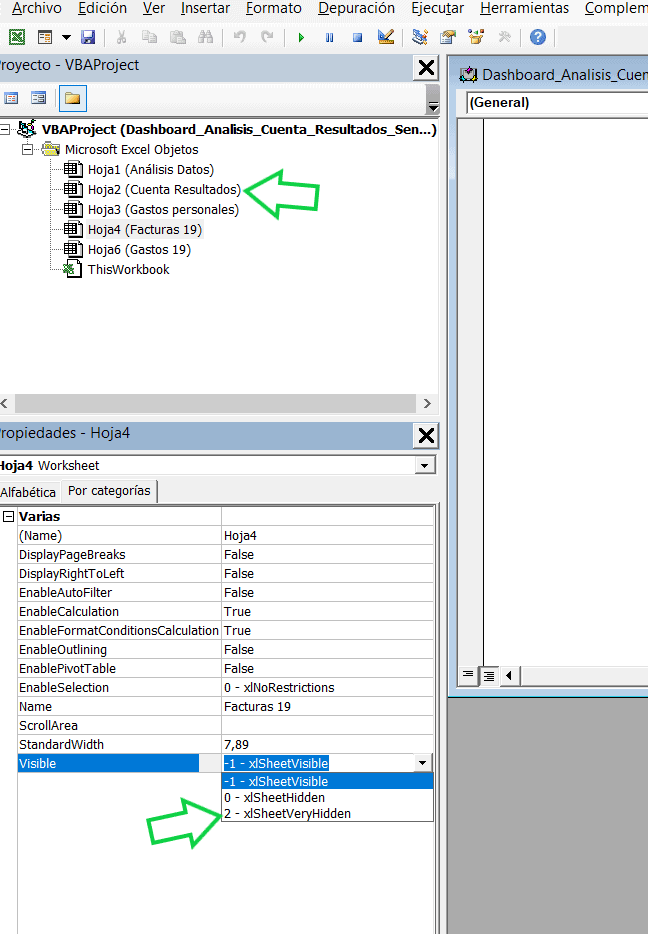The image size is (648, 934).
Task: Open the Ejecutar menu
Action: [438, 8]
